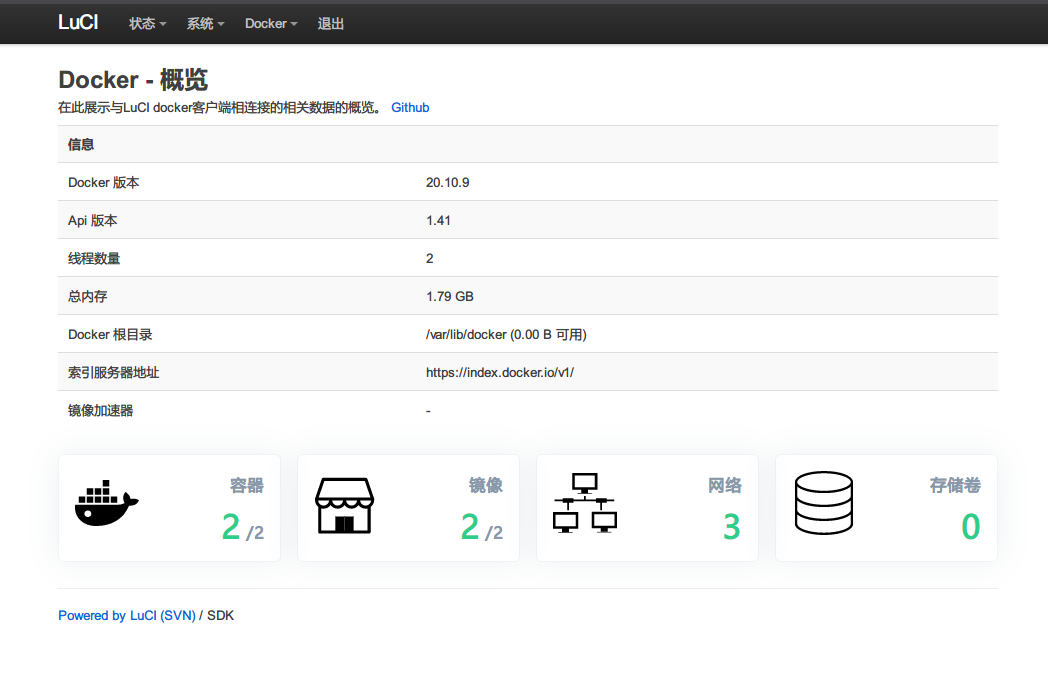Click the 信息 table header
The width and height of the screenshot is (1048, 680).
[81, 144]
